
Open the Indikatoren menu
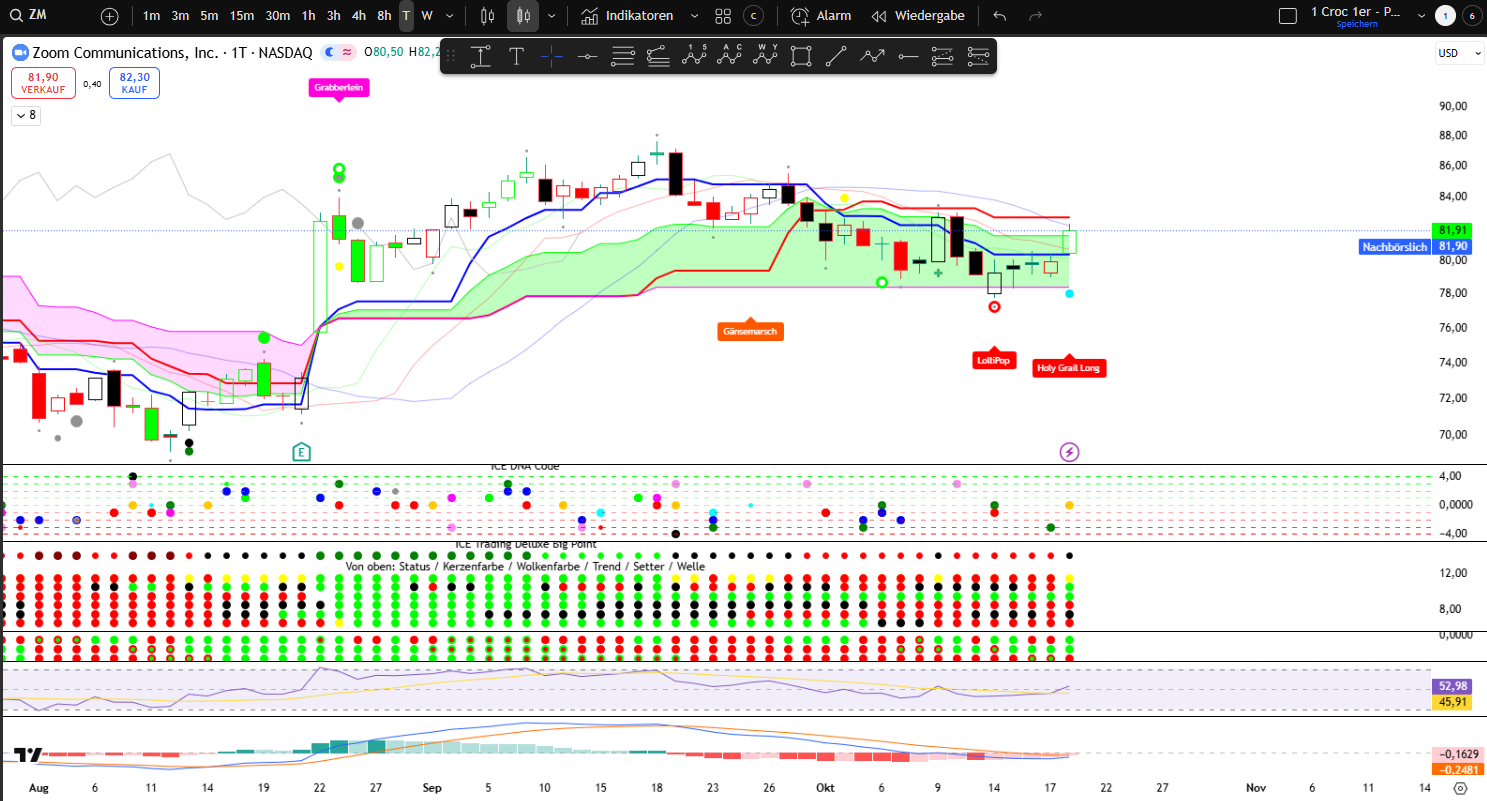point(628,16)
